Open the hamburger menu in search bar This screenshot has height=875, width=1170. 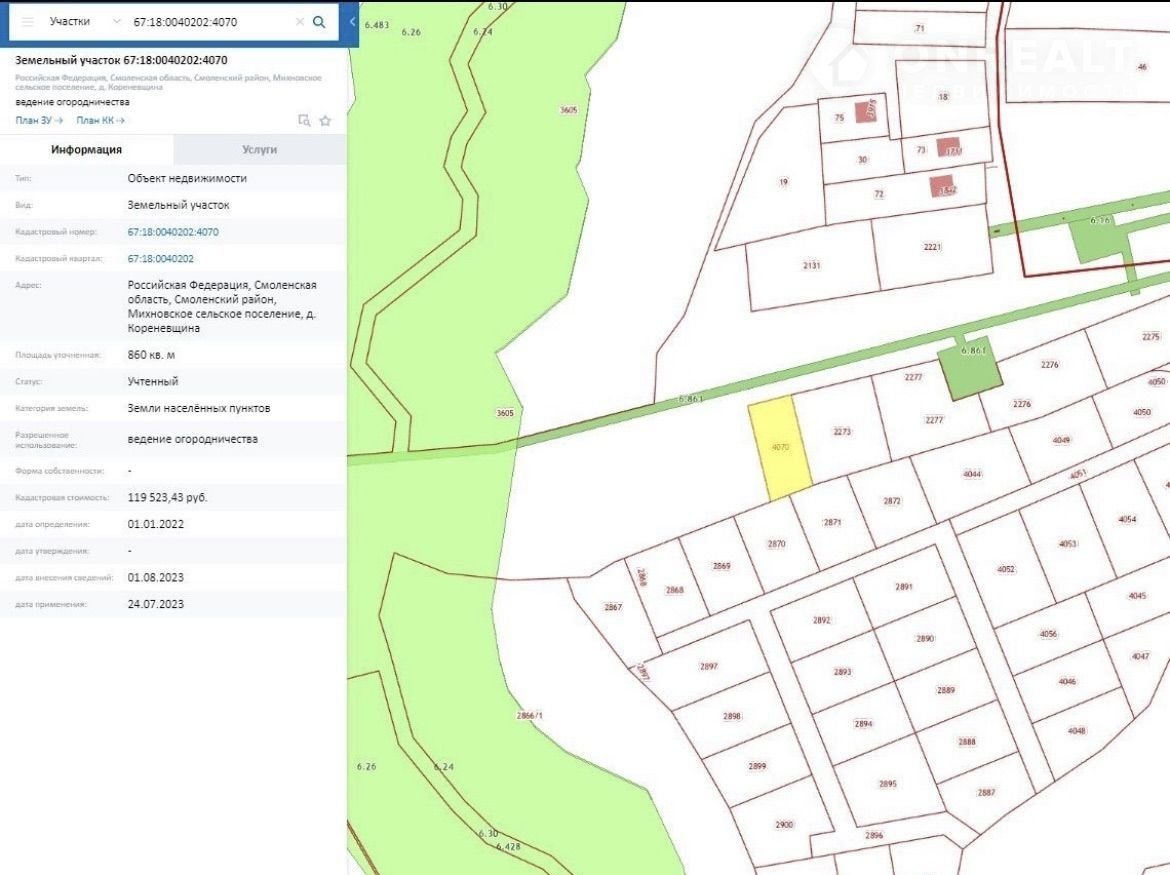coord(27,21)
